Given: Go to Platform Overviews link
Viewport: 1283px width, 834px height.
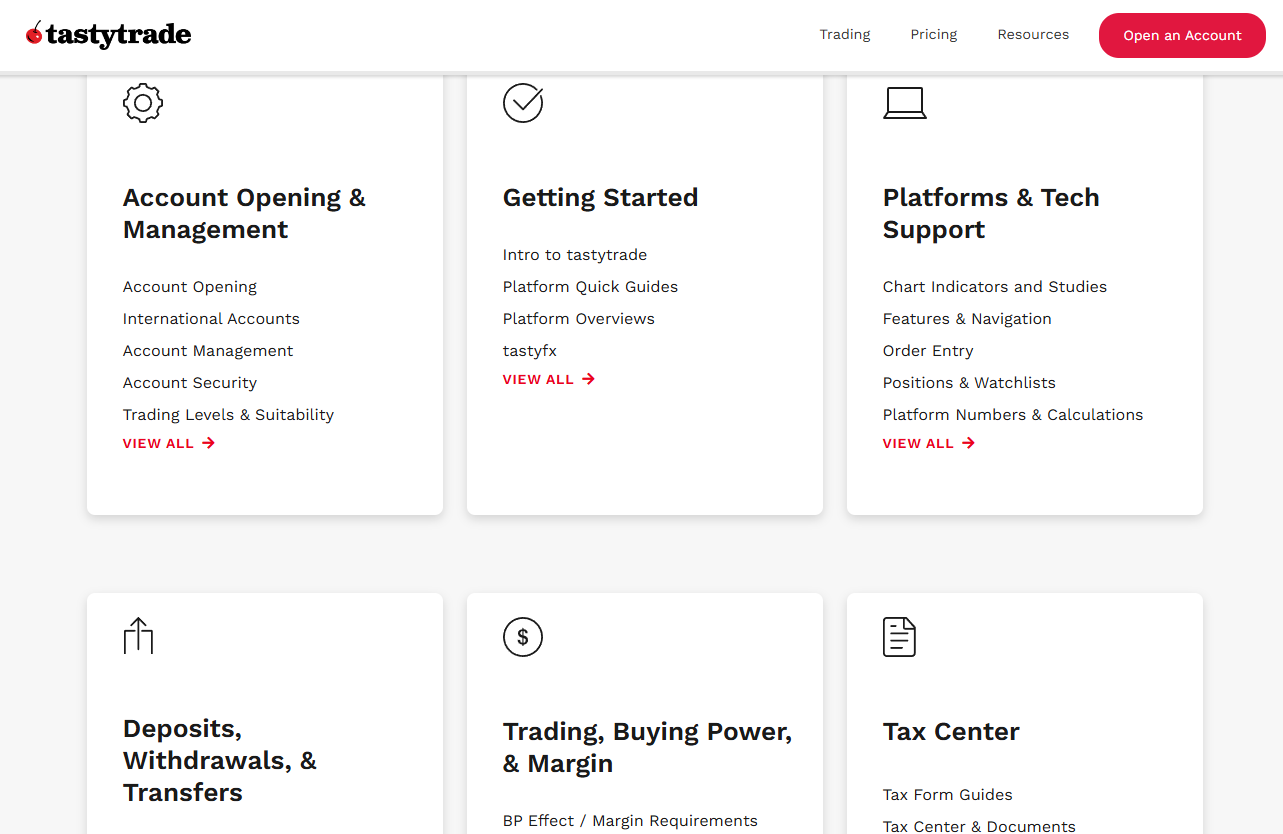Looking at the screenshot, I should 579,319.
